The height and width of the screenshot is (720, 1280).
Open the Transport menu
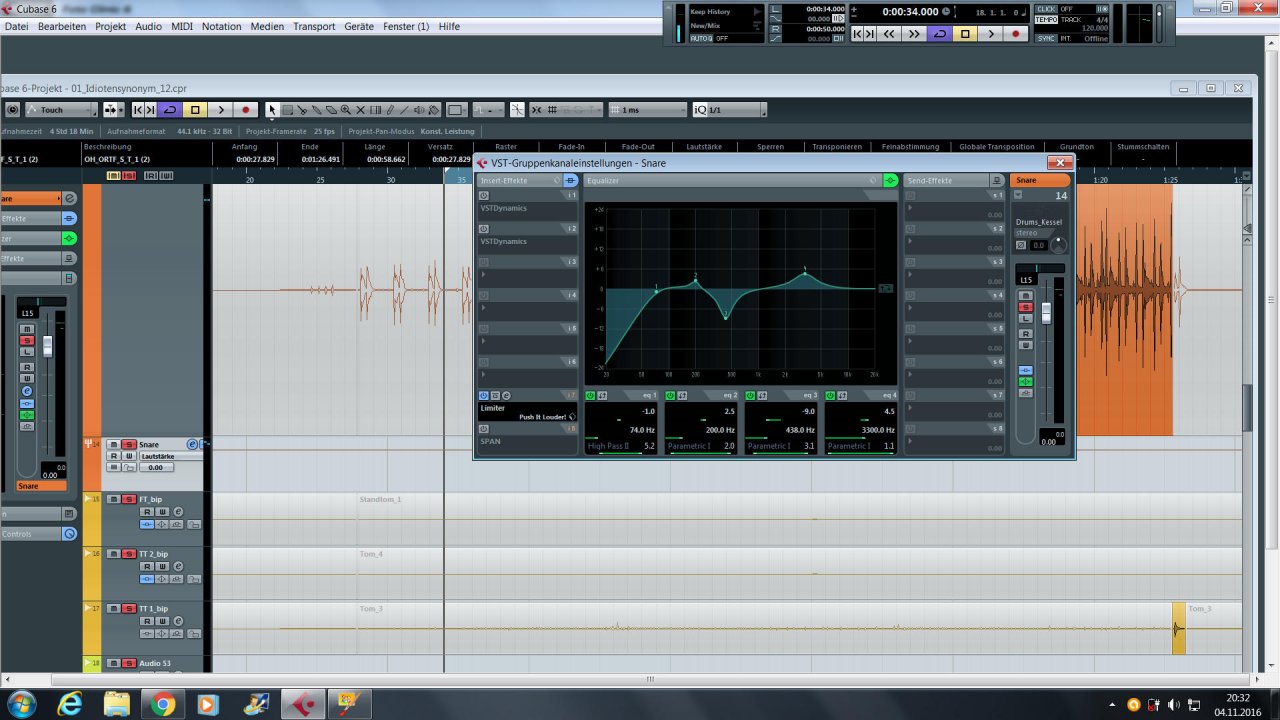click(x=314, y=26)
